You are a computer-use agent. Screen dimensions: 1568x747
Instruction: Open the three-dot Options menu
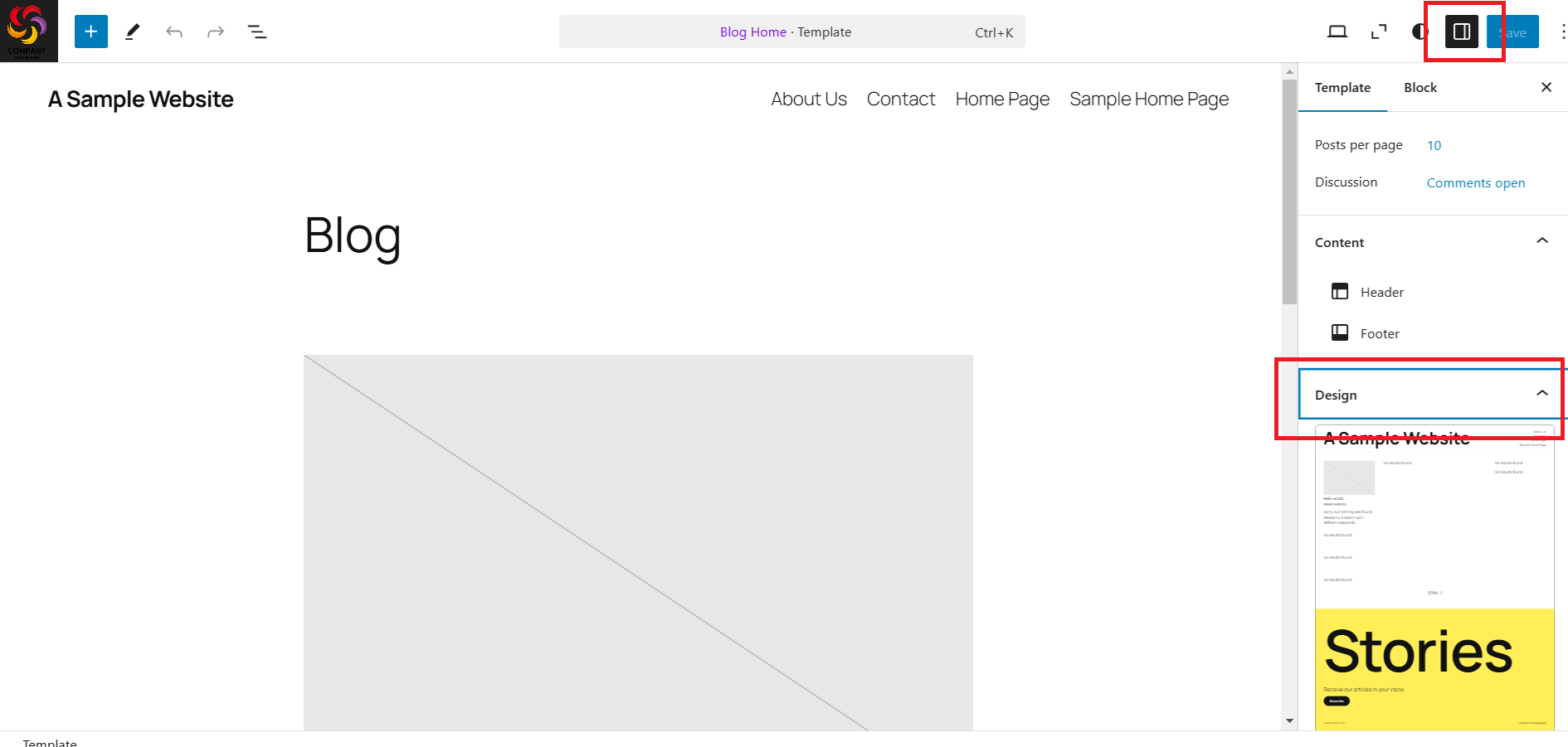(x=1562, y=32)
